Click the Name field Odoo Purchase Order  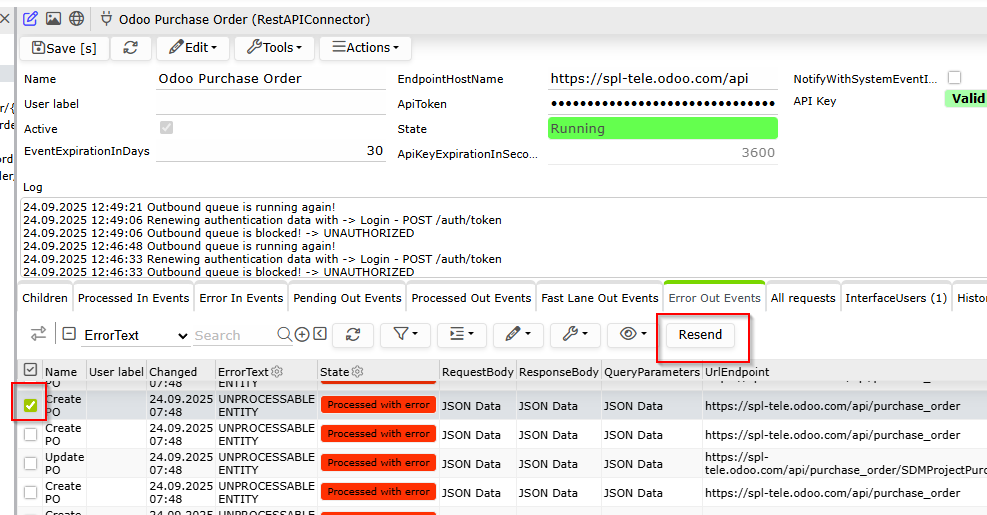tap(271, 79)
